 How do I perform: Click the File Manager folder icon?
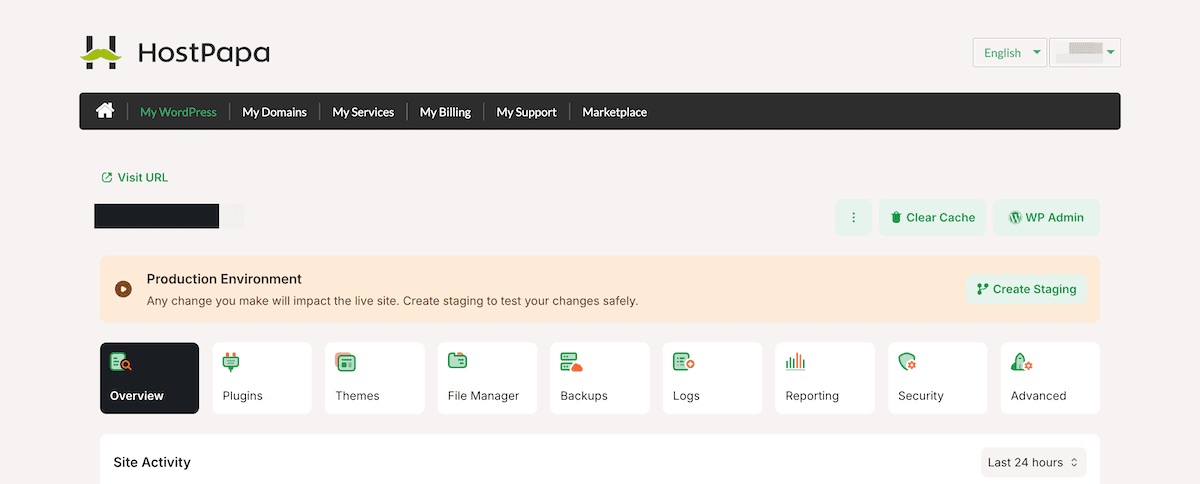(x=458, y=361)
